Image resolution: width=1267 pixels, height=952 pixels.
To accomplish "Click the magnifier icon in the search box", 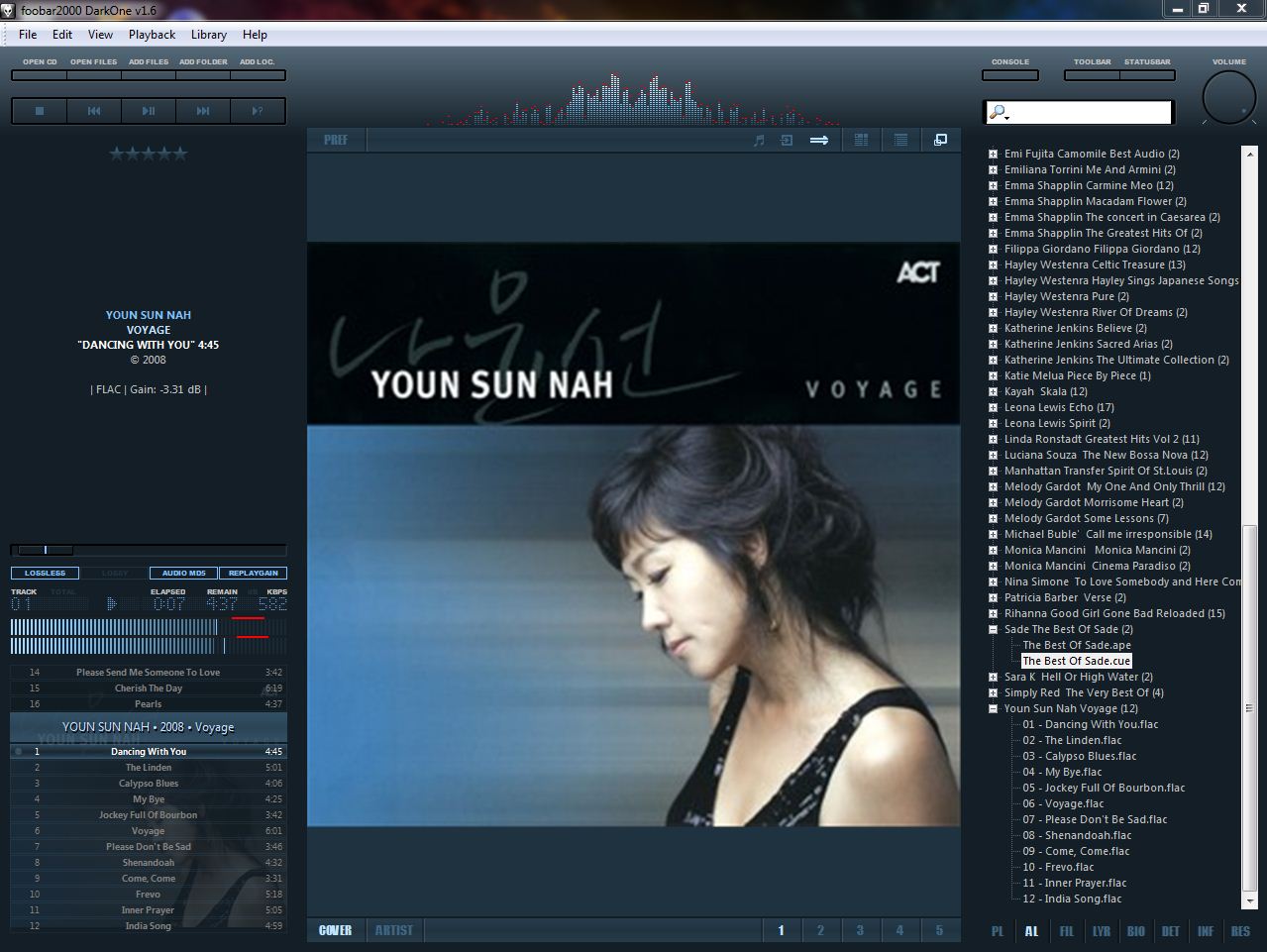I will [999, 113].
